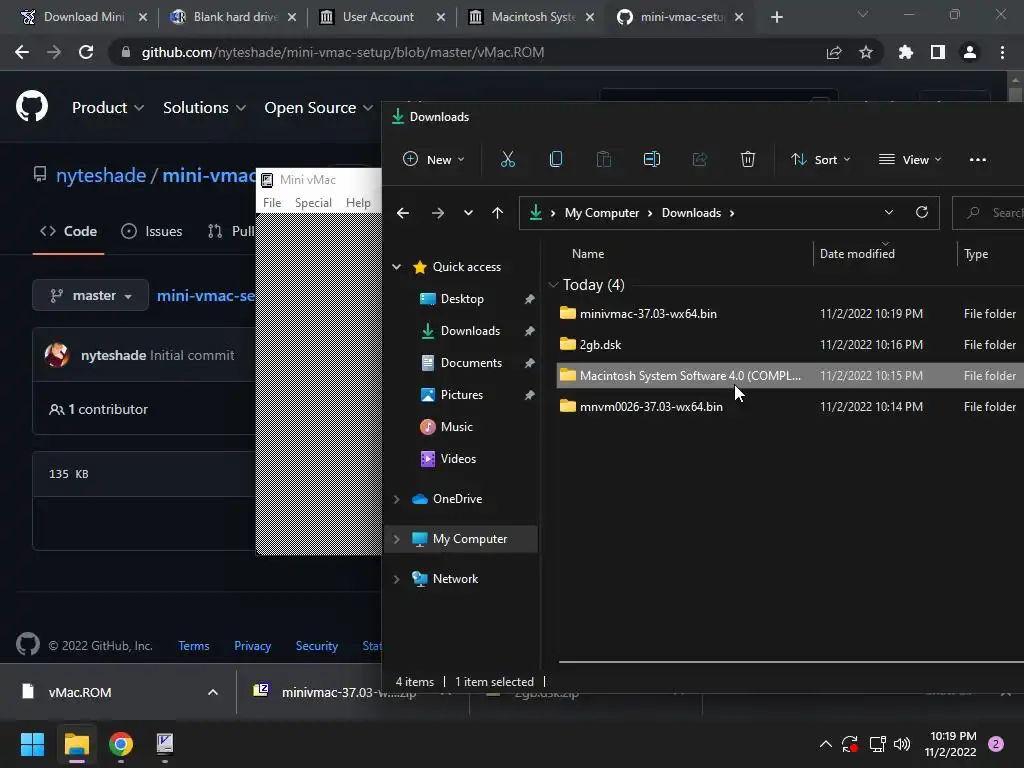Refresh the Downloads folder view
This screenshot has width=1024, height=768.
pyautogui.click(x=921, y=212)
